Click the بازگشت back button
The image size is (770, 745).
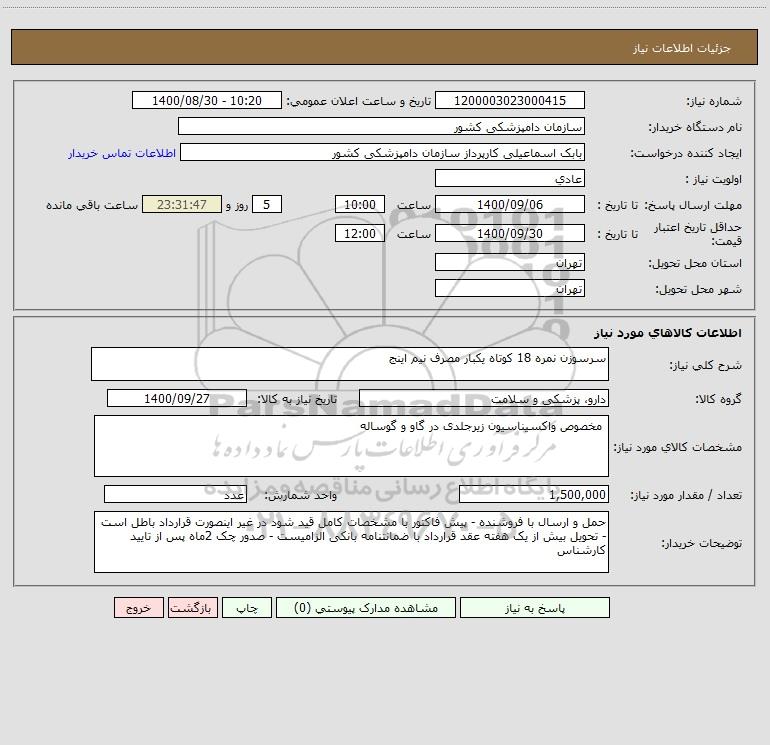tap(192, 607)
